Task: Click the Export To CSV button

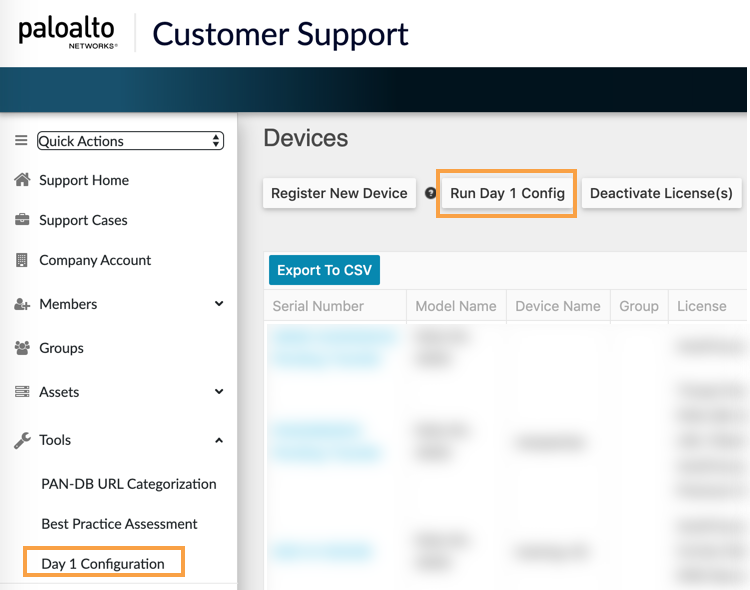Action: pyautogui.click(x=324, y=270)
